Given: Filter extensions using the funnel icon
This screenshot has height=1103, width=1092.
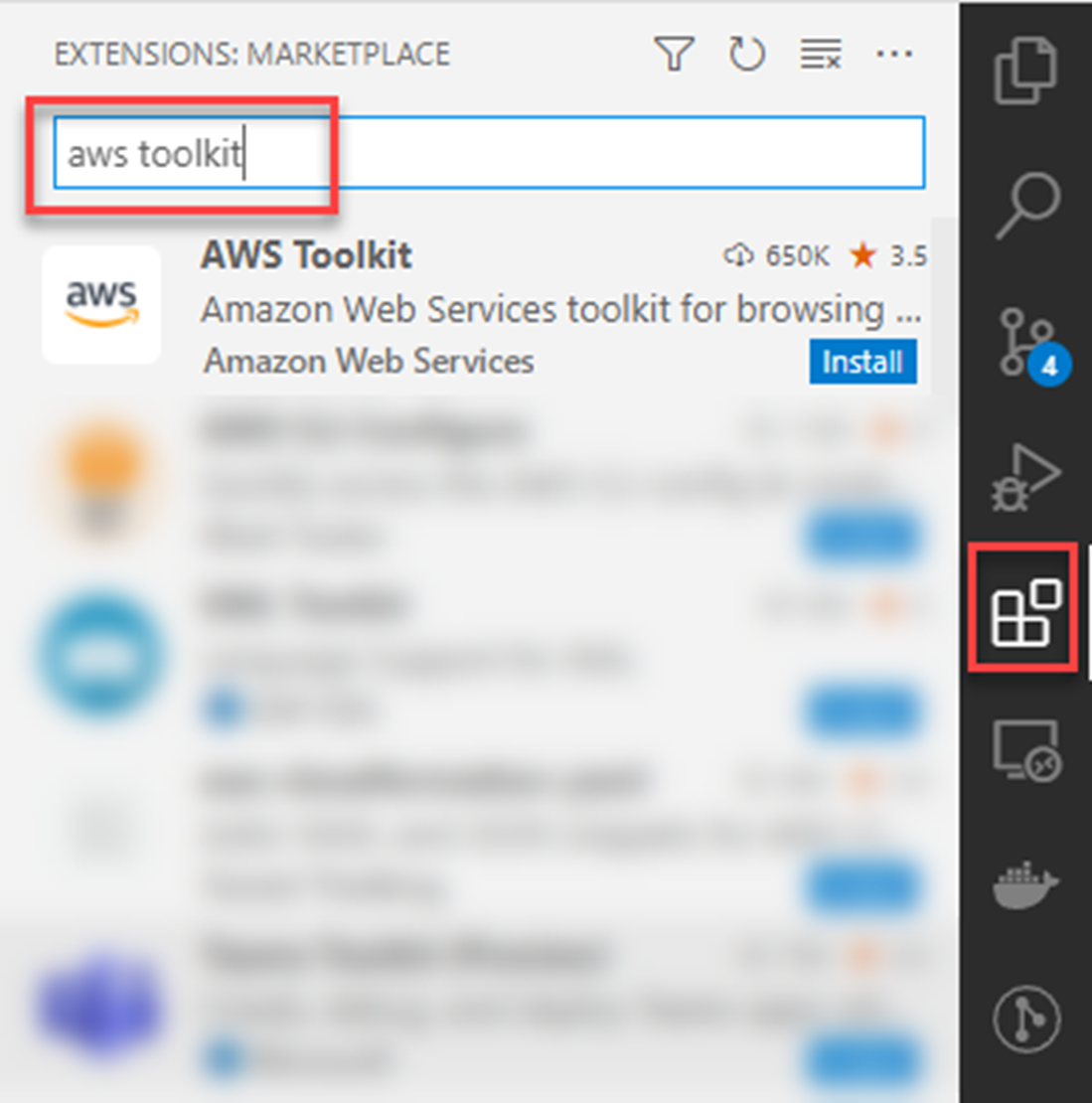Looking at the screenshot, I should point(674,54).
